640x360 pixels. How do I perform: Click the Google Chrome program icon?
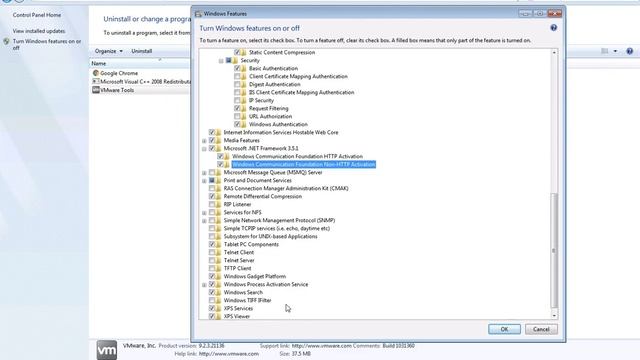(96, 73)
